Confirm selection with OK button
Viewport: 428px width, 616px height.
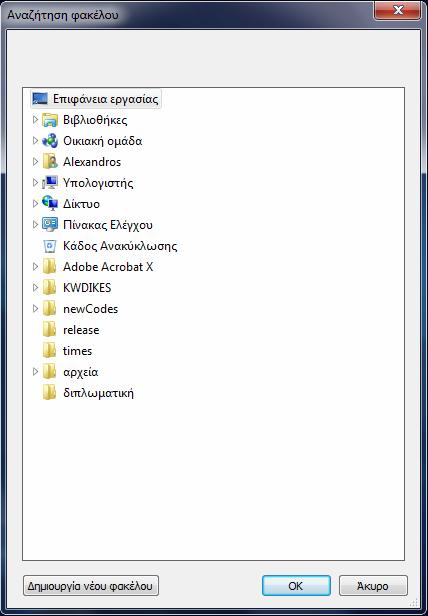click(296, 586)
